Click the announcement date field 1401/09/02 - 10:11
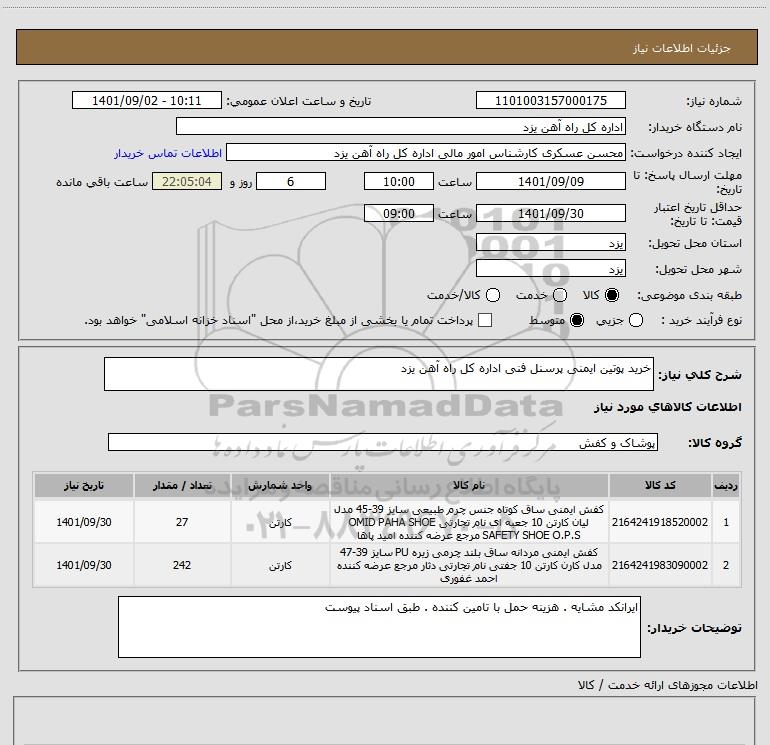Image resolution: width=770 pixels, height=745 pixels. click(147, 100)
